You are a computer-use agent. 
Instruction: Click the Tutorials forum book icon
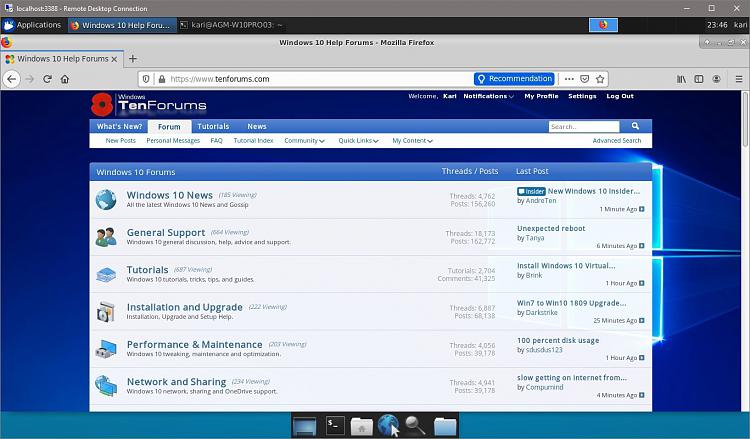click(x=106, y=274)
